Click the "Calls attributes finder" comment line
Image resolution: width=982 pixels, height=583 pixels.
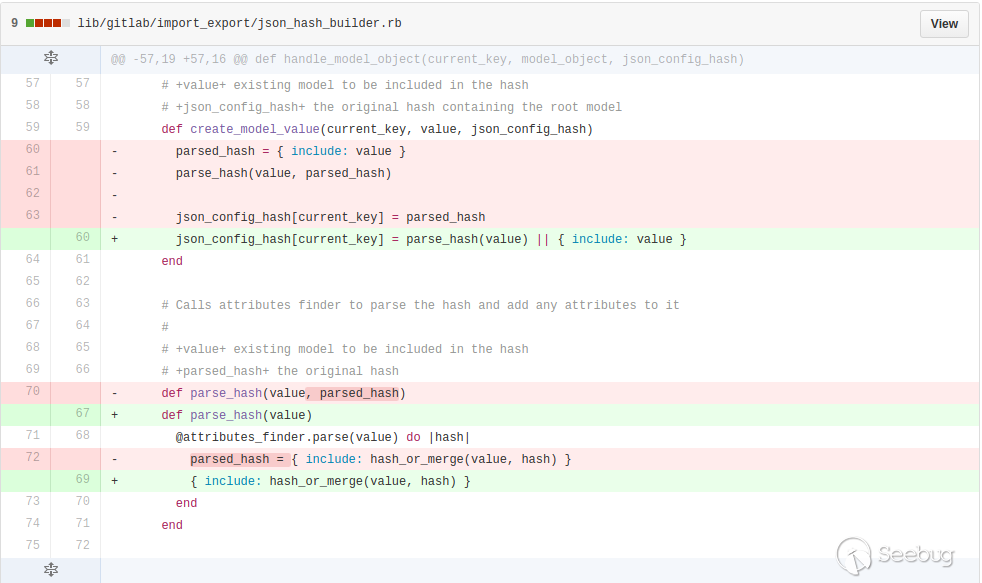[420, 305]
